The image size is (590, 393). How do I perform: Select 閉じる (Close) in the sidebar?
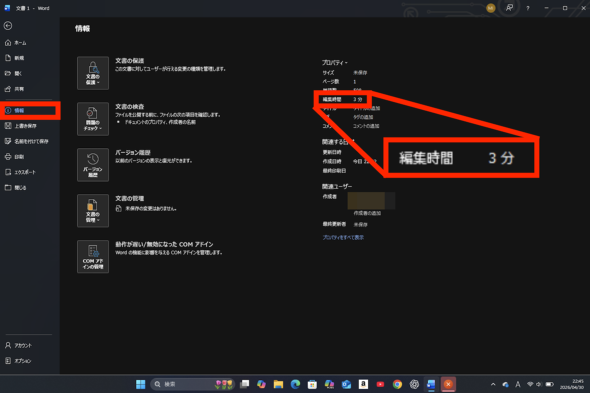[15, 187]
